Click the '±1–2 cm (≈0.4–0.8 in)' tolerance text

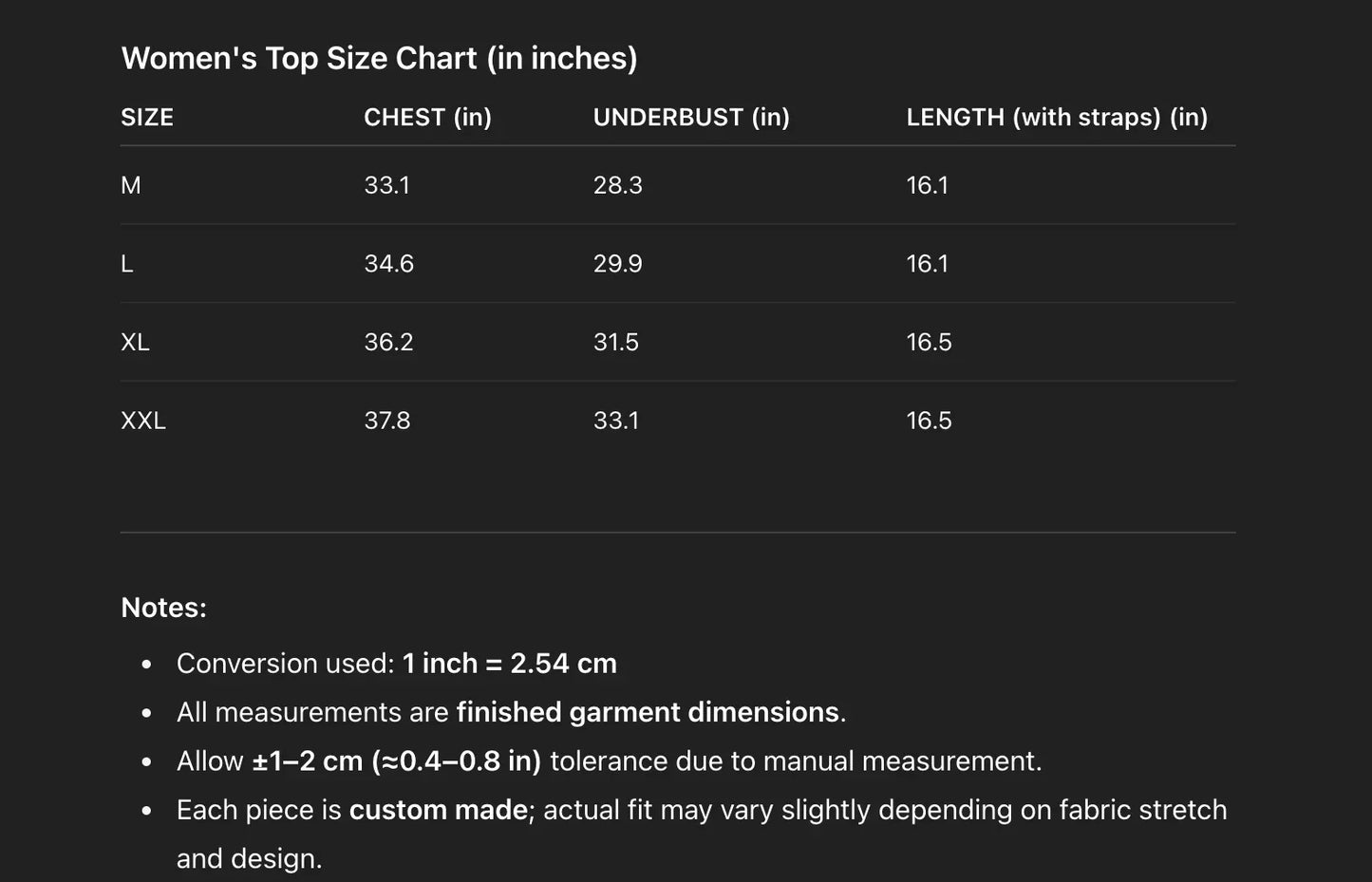[396, 761]
